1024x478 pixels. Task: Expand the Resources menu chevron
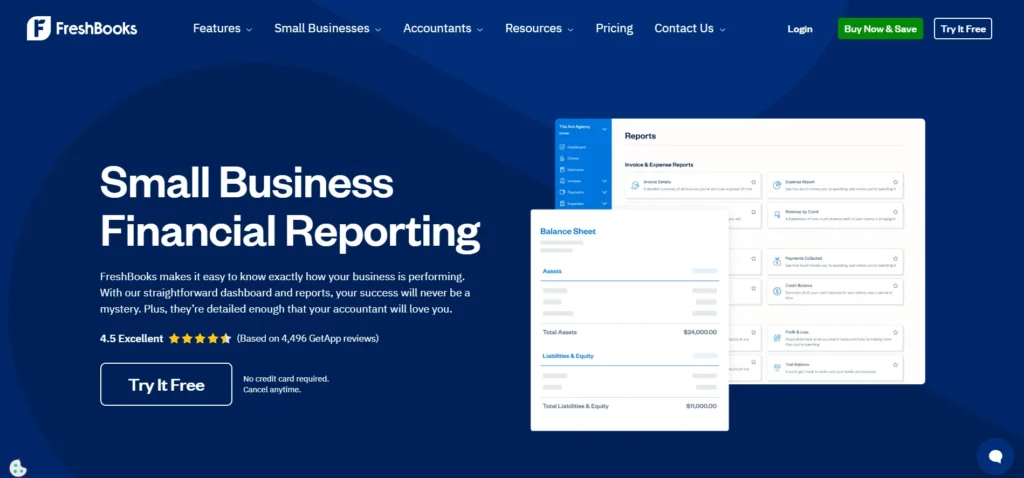[x=570, y=30]
